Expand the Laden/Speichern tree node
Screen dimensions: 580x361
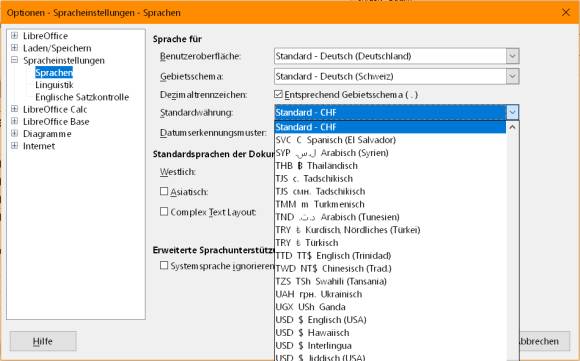(14, 48)
